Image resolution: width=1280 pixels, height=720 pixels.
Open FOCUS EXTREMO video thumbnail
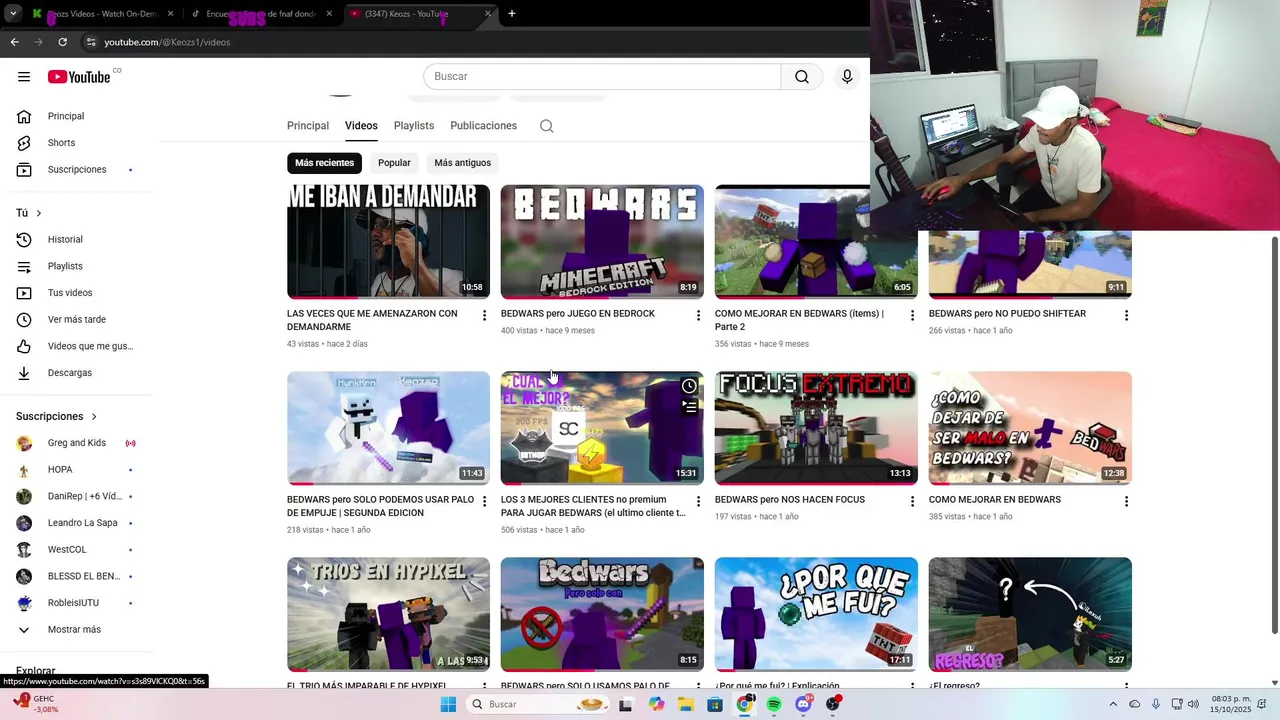tap(816, 428)
